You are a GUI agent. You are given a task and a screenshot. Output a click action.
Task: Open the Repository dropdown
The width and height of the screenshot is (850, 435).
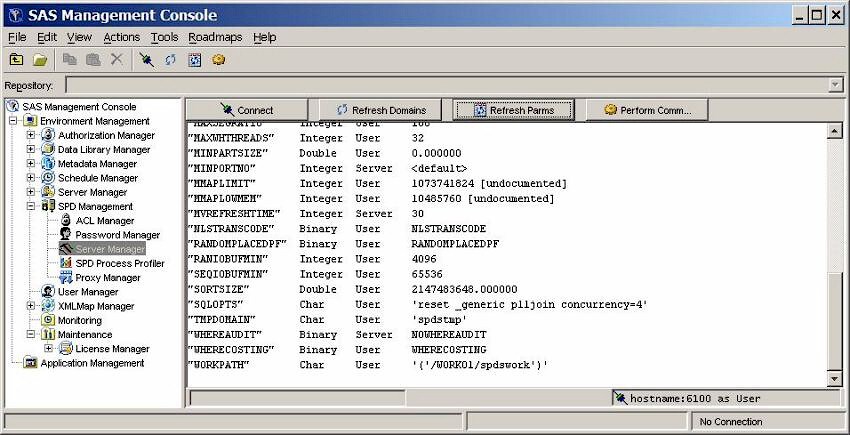click(836, 85)
